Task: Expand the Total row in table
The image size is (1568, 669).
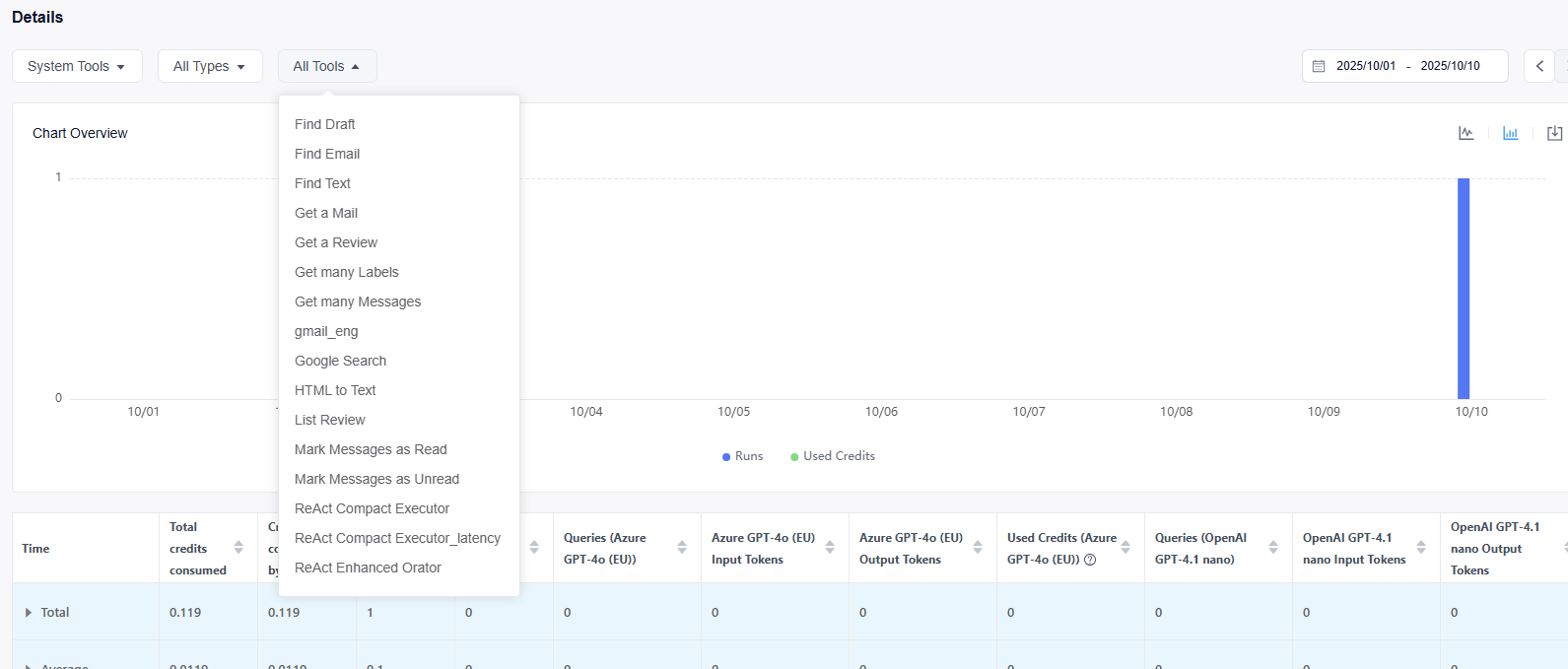Action: pyautogui.click(x=29, y=613)
